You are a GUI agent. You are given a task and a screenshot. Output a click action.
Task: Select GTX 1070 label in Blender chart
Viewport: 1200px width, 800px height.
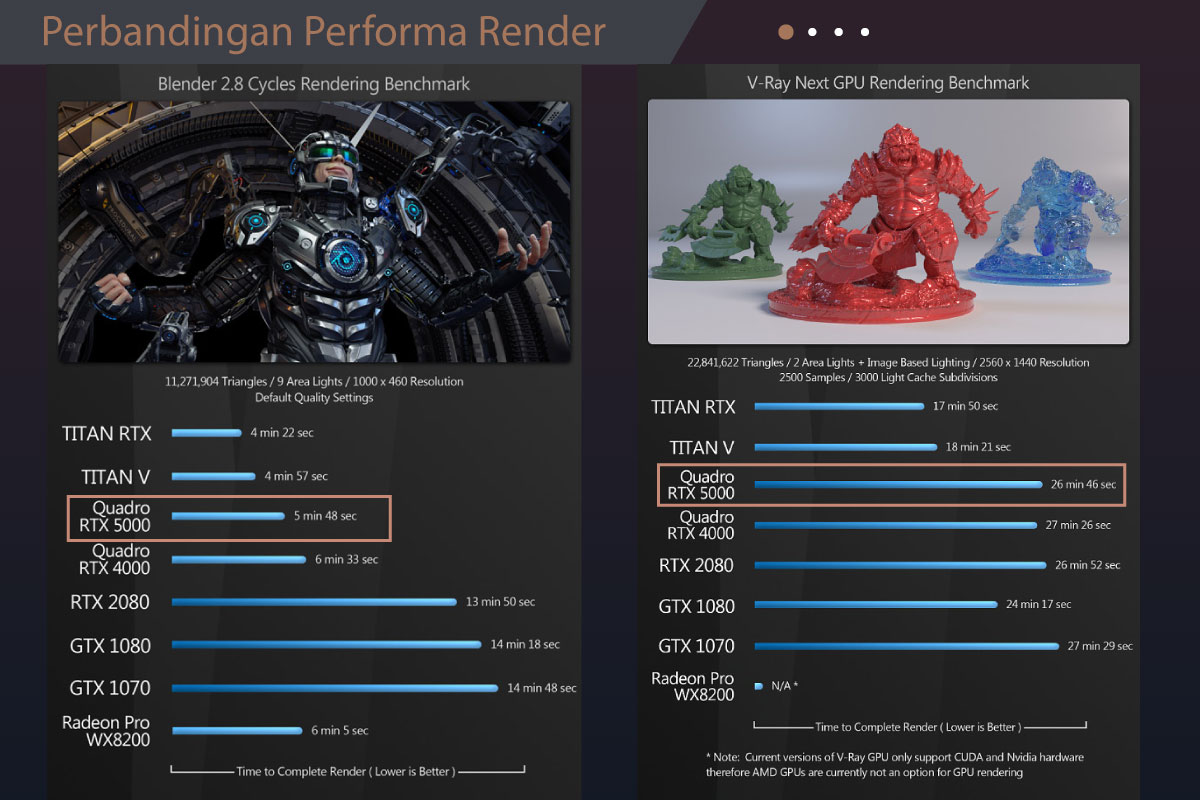[x=110, y=688]
